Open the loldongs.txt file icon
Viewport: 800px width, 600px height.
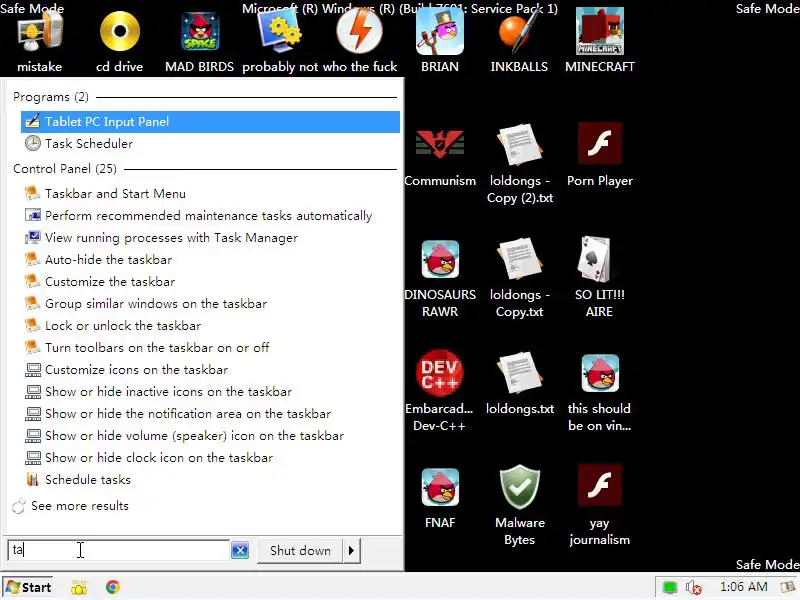click(519, 373)
